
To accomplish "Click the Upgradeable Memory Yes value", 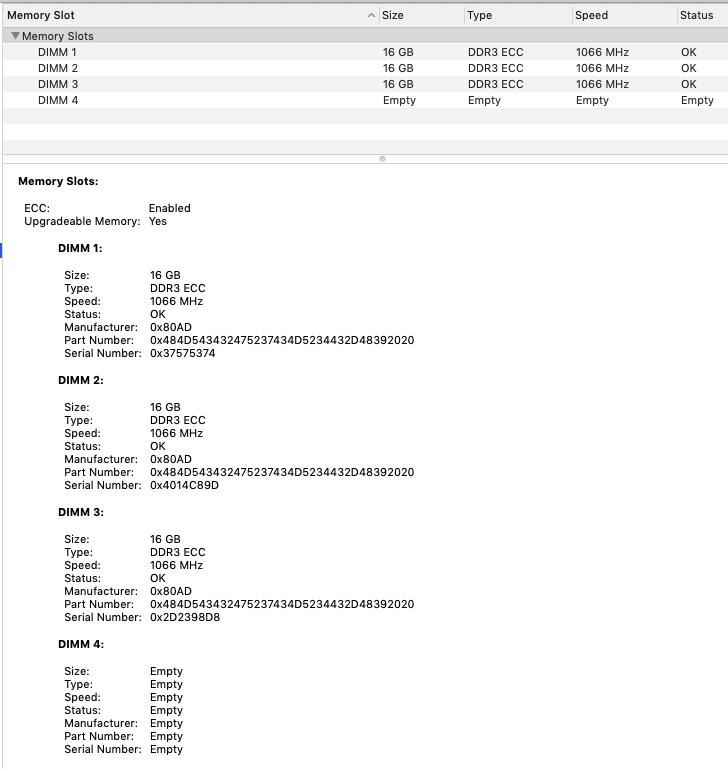I will pyautogui.click(x=157, y=221).
